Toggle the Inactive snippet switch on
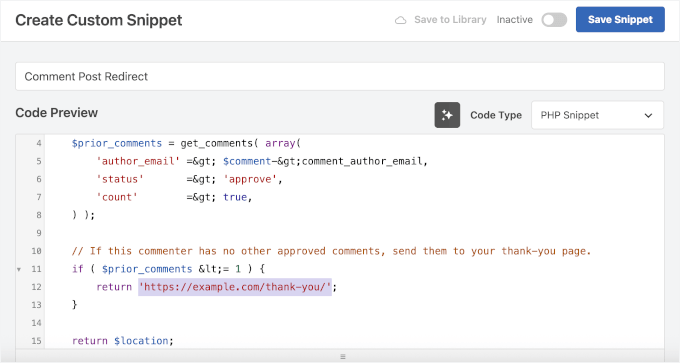The height and width of the screenshot is (363, 680). 554,20
